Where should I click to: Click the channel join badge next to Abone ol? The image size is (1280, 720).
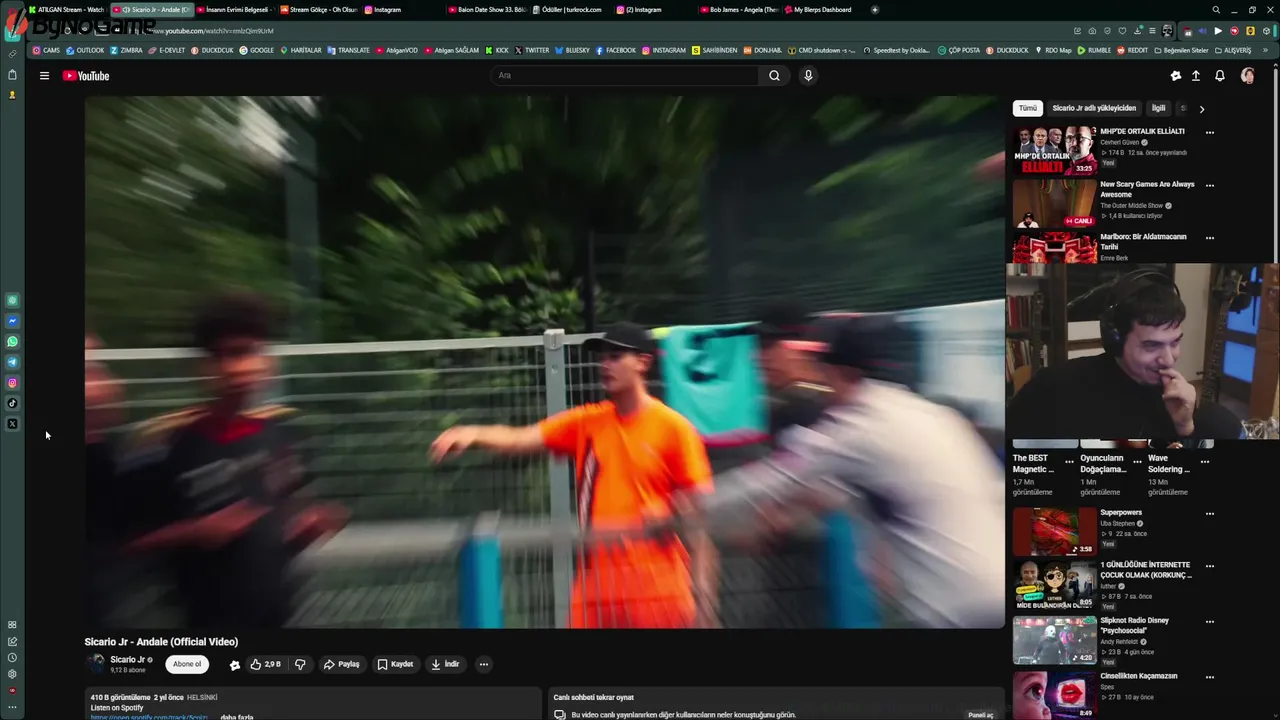coord(234,665)
